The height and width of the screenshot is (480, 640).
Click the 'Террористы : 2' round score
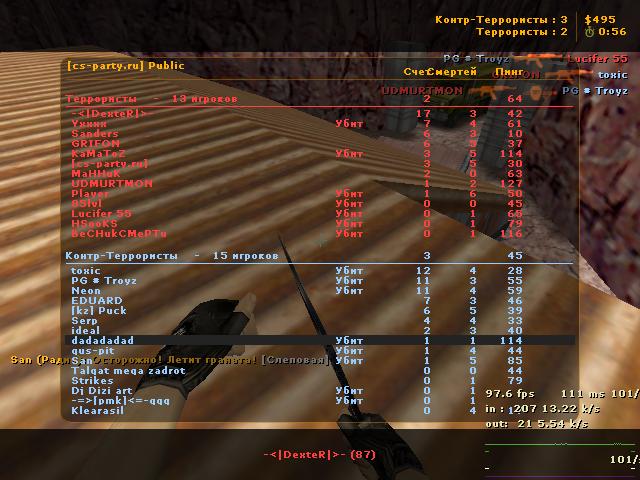(x=522, y=31)
